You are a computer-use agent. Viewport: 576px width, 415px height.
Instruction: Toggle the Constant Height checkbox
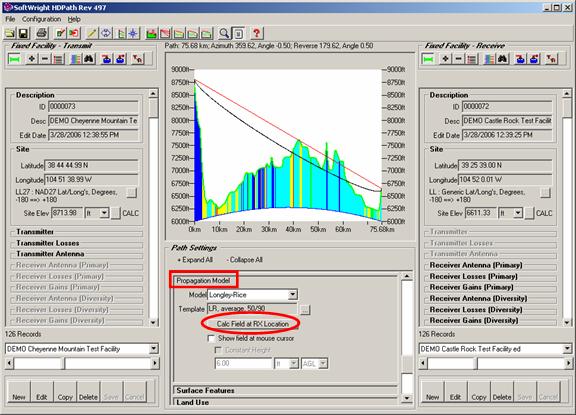[218, 350]
